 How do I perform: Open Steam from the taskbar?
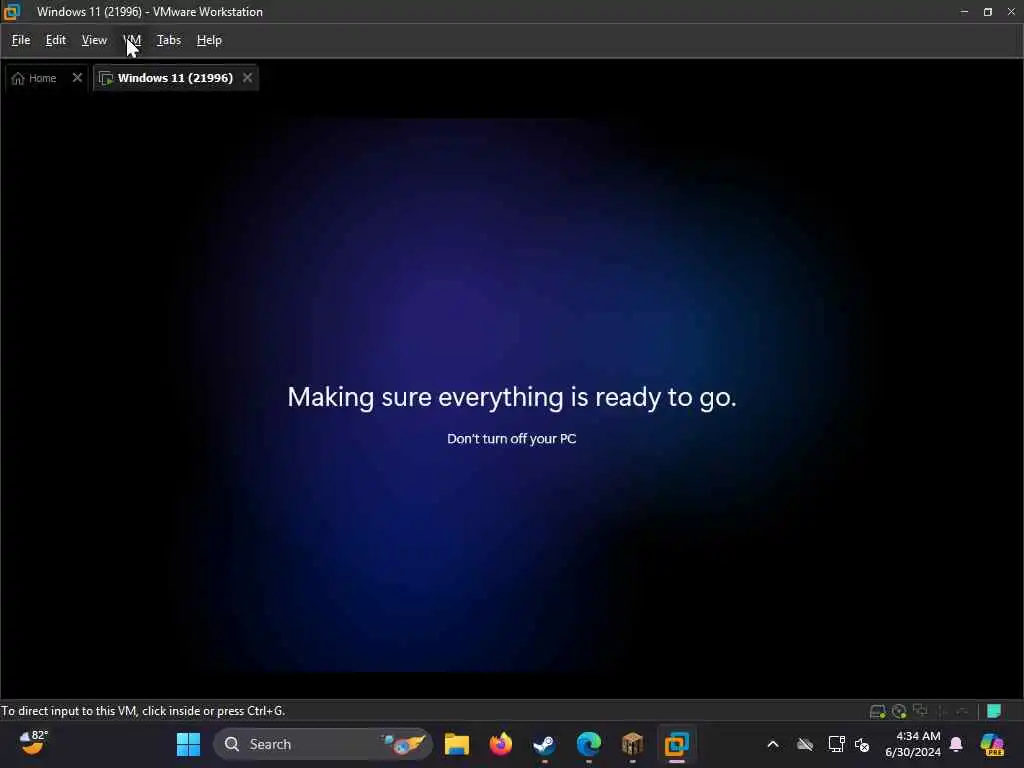(545, 744)
